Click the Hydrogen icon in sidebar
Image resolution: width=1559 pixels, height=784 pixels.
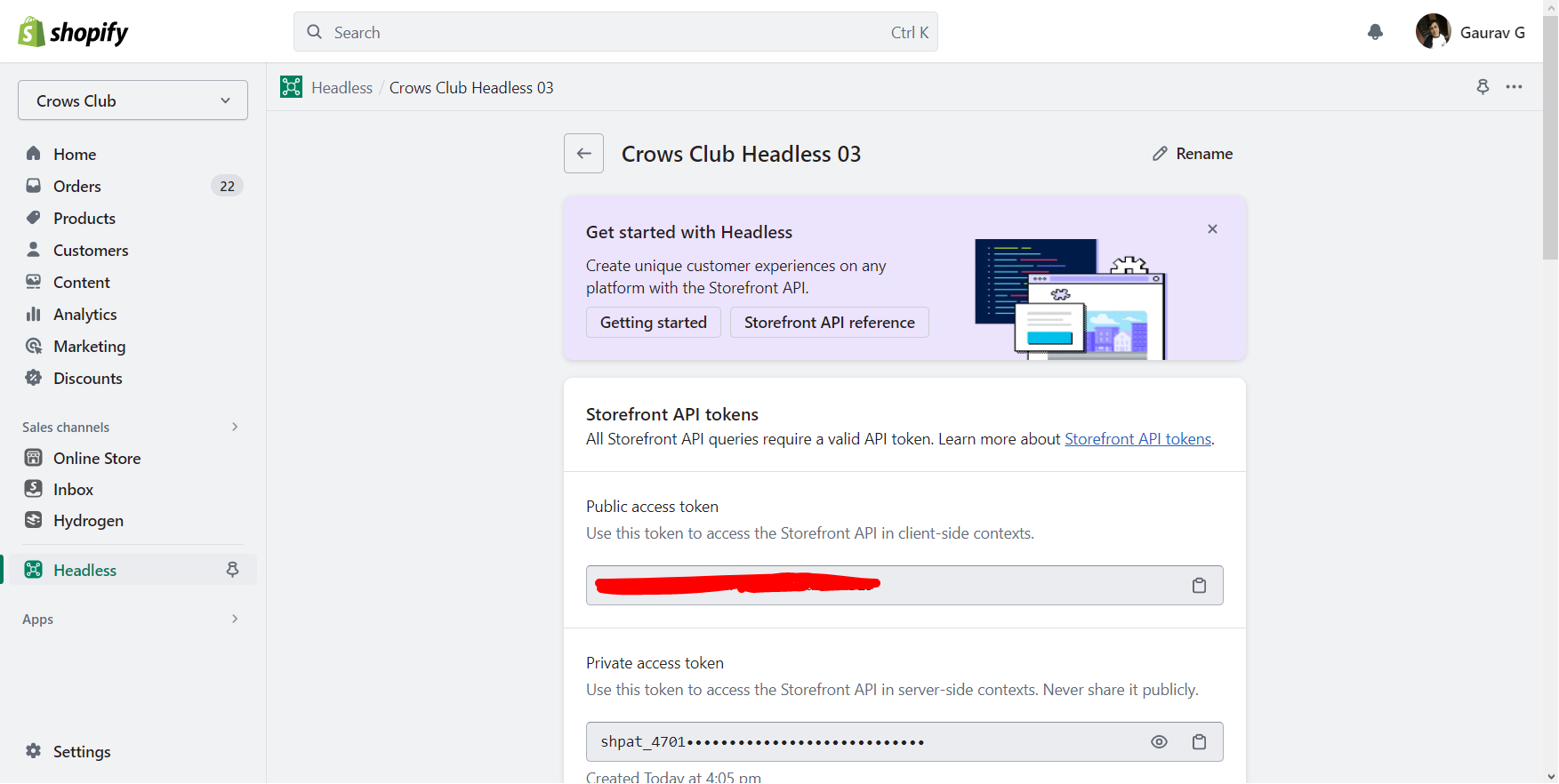pyautogui.click(x=34, y=520)
